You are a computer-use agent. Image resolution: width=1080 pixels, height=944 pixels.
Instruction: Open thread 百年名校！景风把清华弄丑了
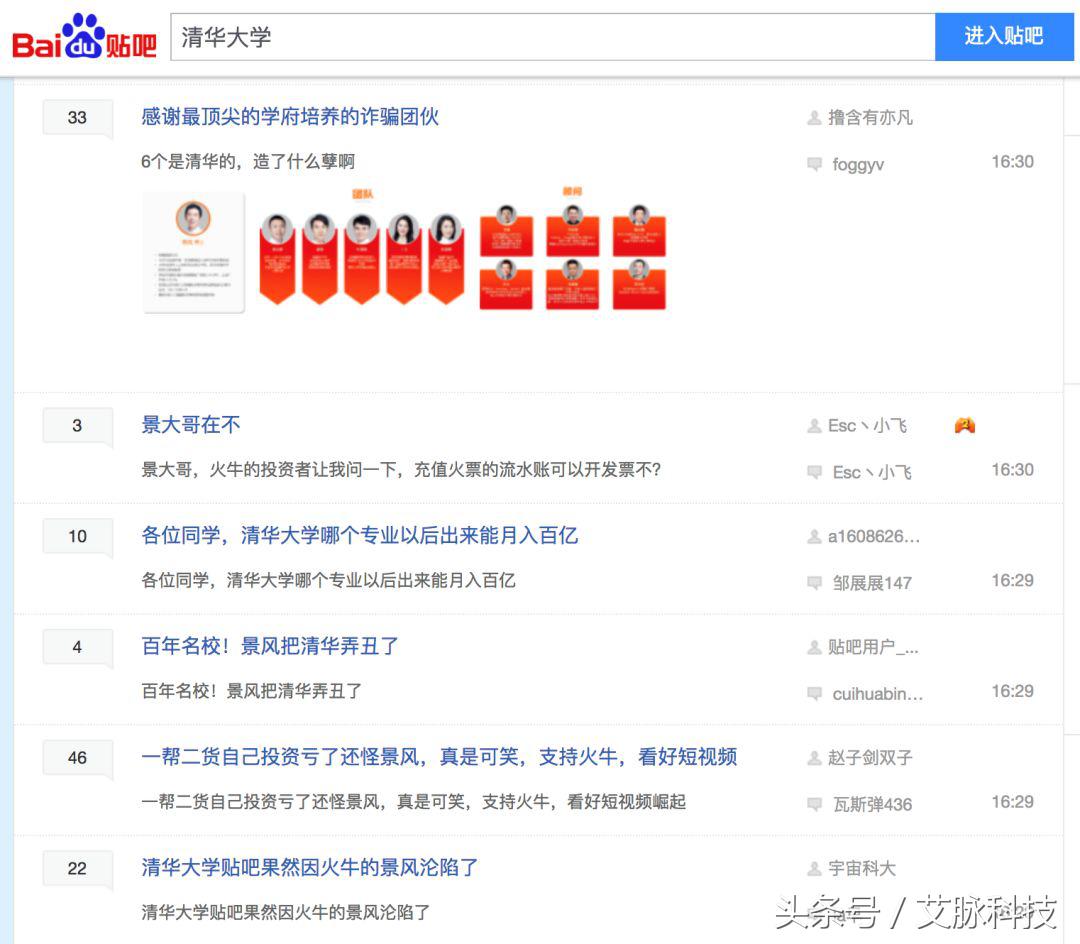click(270, 647)
